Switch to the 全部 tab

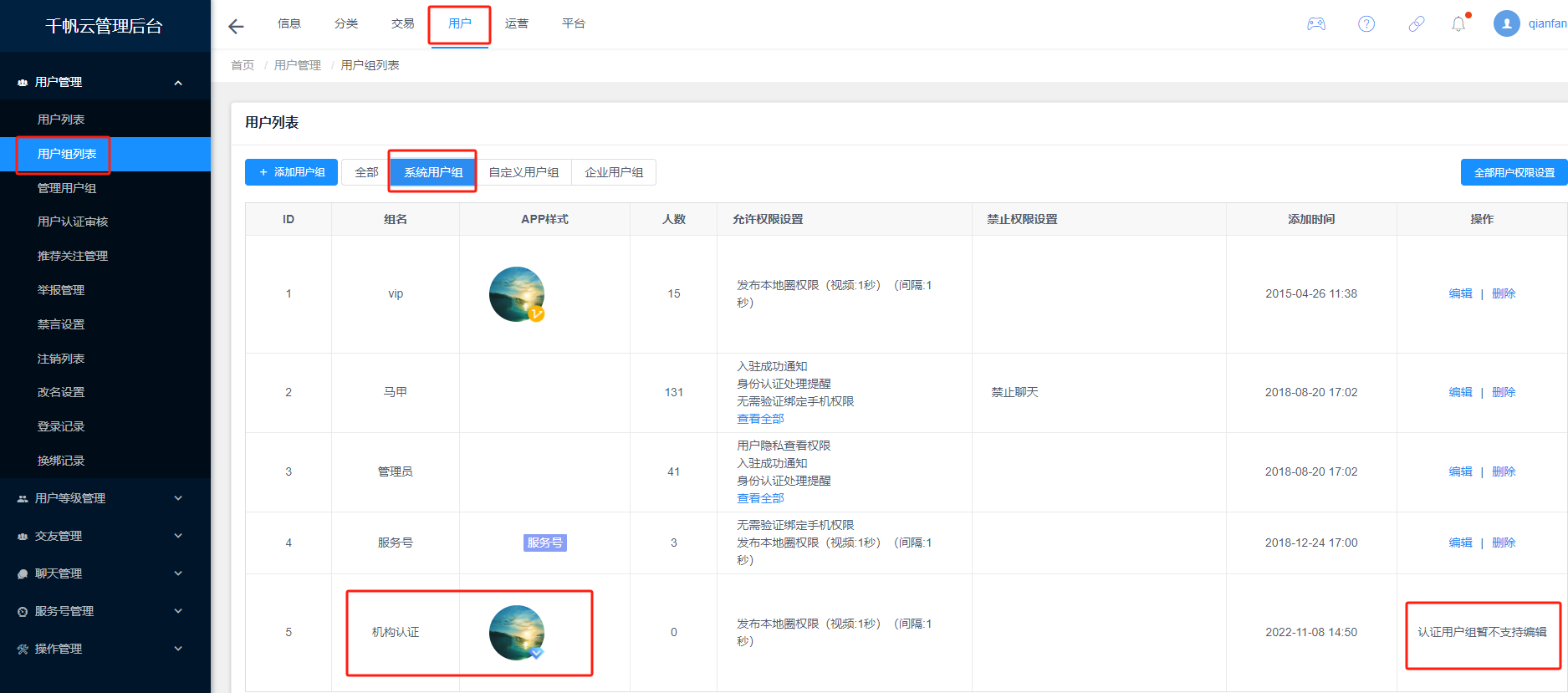[x=366, y=172]
